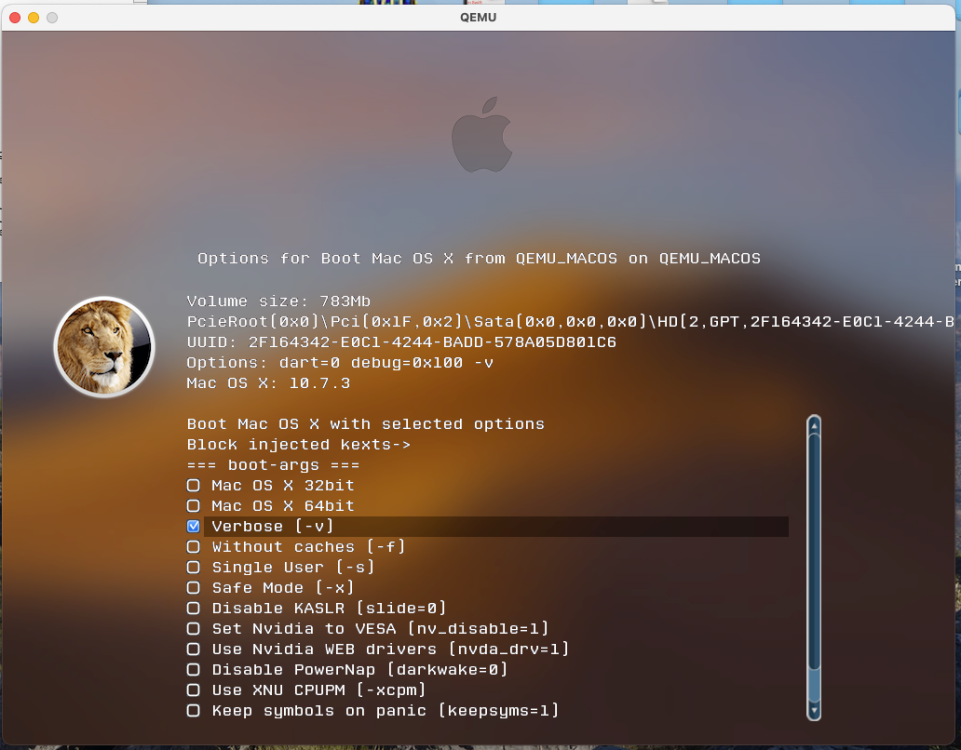This screenshot has width=961, height=750.
Task: Enable Use XNU CPUPM (-xcpm) option
Action: [194, 691]
